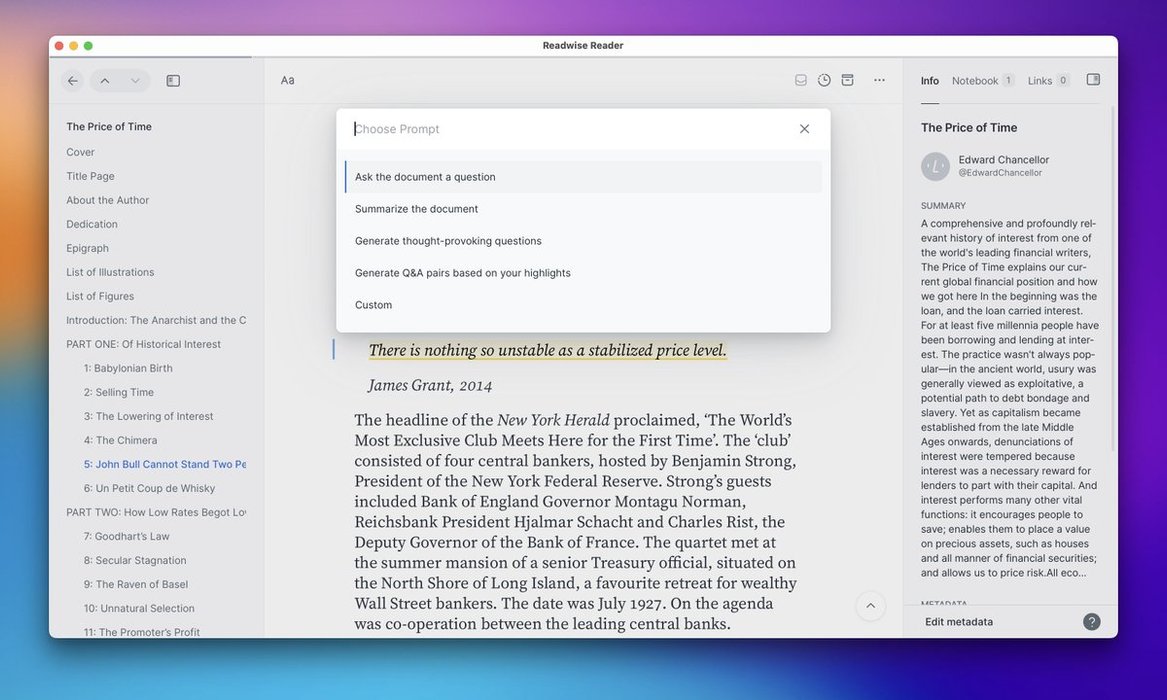
Task: Open List of Figures
Action: (100, 296)
